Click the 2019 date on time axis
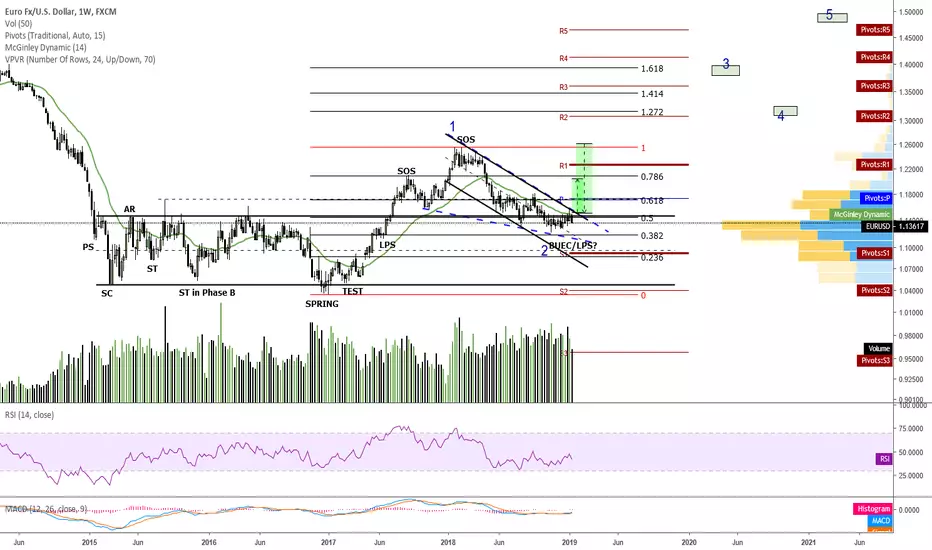The width and height of the screenshot is (932, 550). click(569, 542)
